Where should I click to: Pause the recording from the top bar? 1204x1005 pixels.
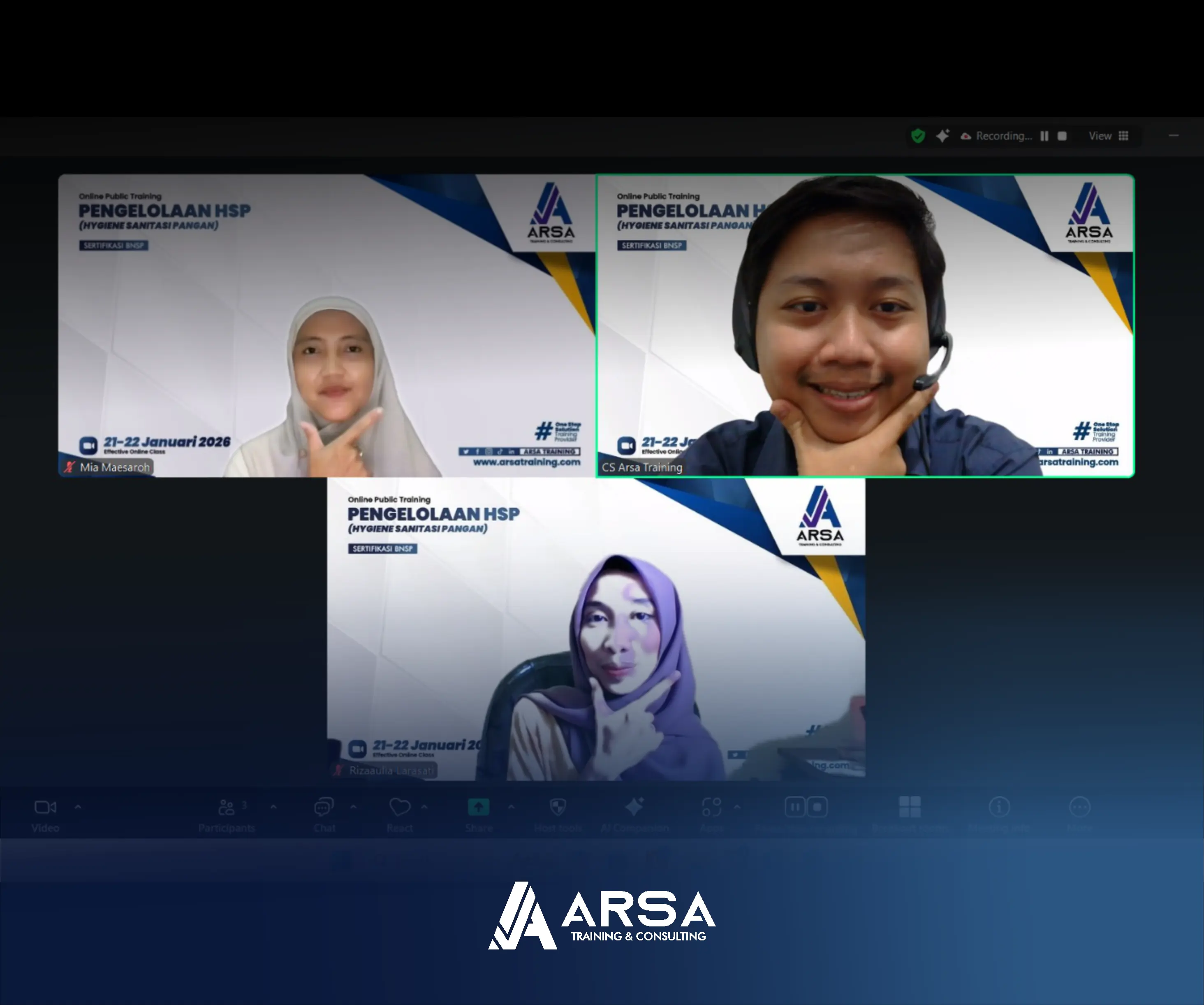(x=1044, y=136)
